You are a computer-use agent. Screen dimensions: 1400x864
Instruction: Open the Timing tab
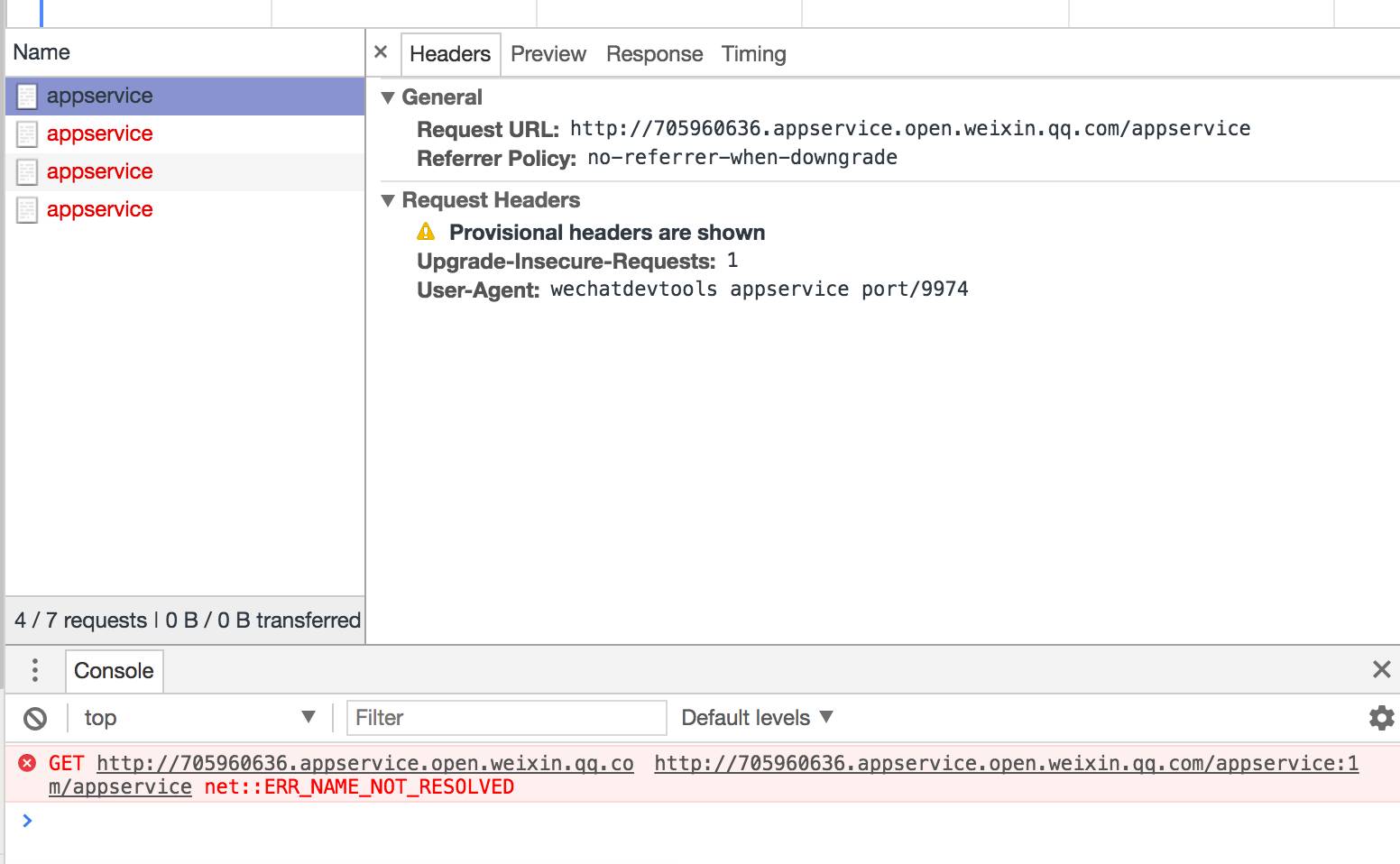[753, 54]
